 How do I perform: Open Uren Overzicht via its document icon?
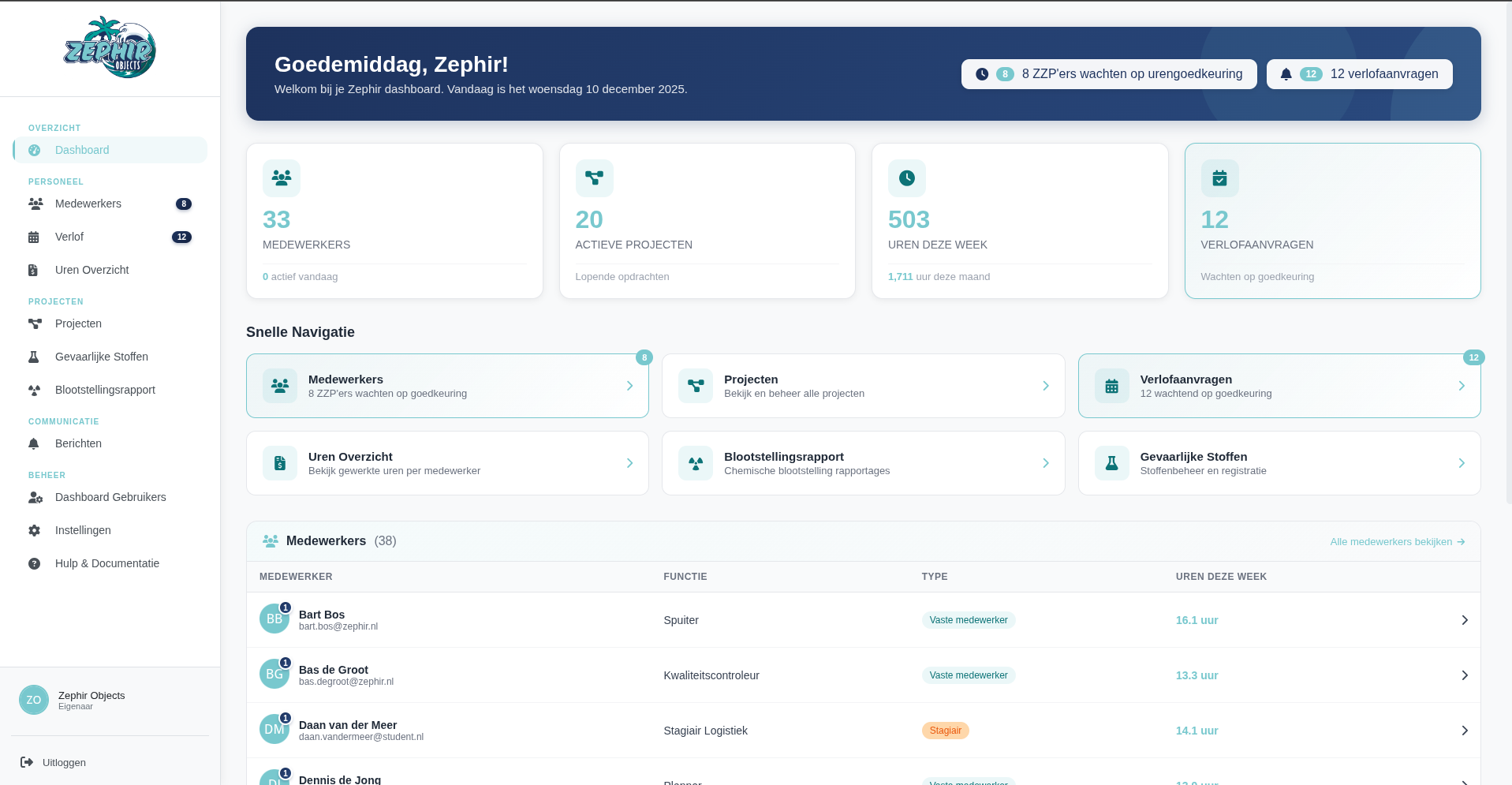(34, 270)
